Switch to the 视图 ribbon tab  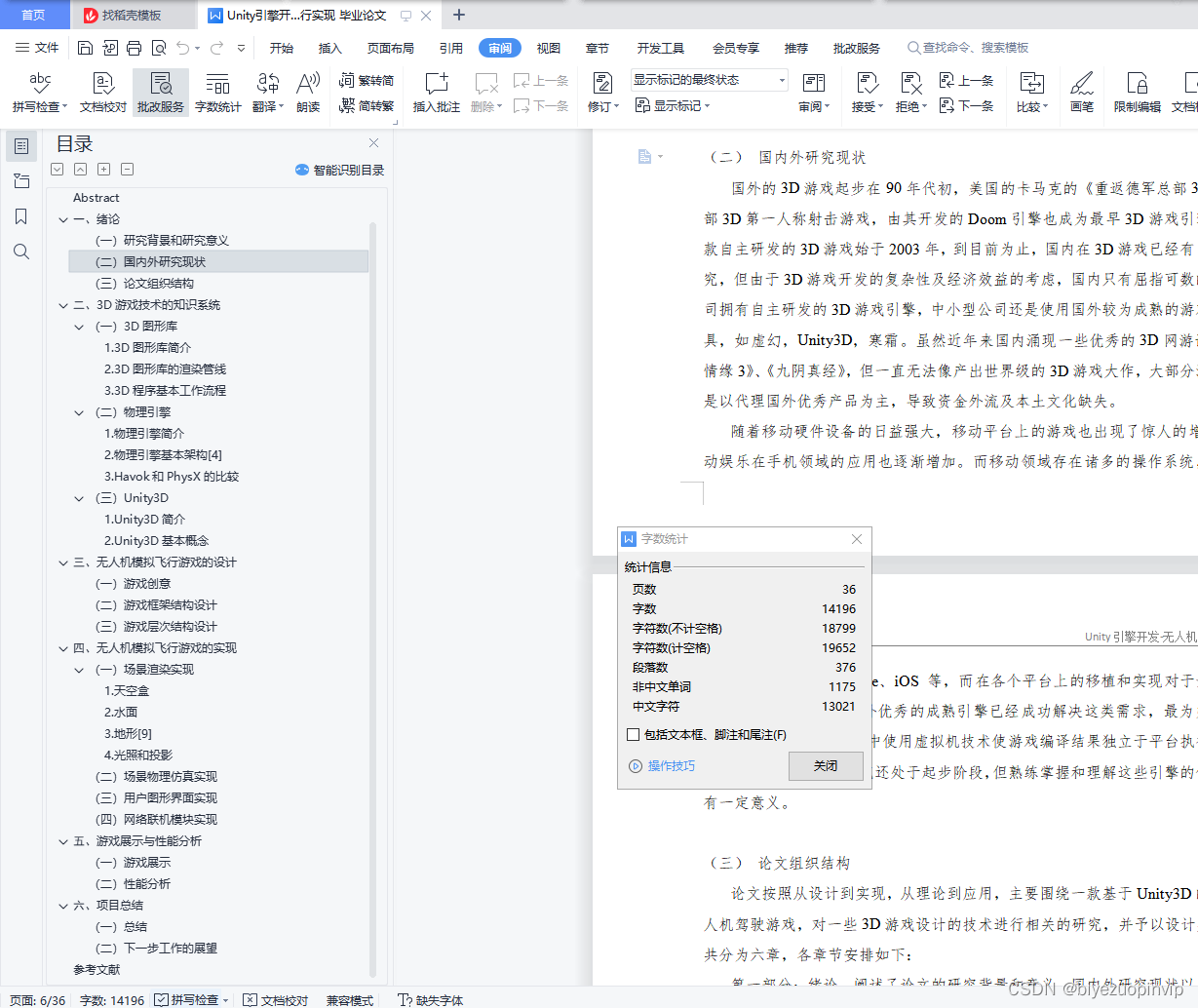(x=549, y=48)
